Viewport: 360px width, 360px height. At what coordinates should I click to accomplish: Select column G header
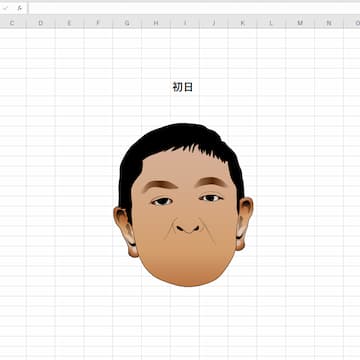pos(127,23)
